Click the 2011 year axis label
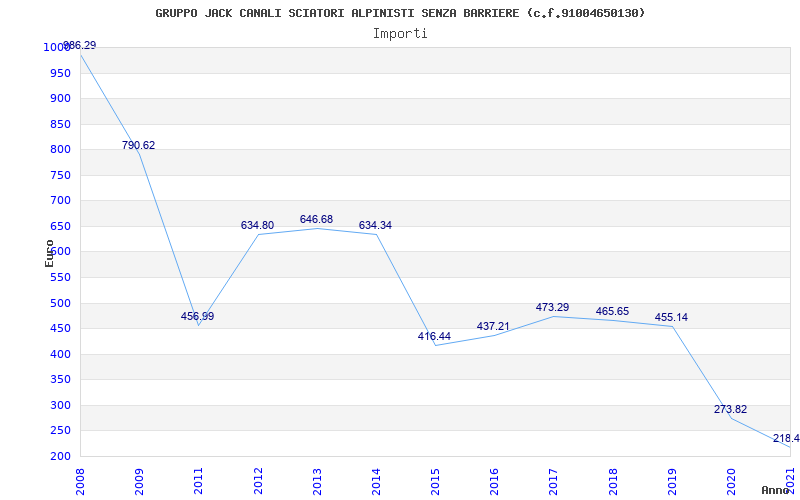The image size is (800, 500). point(199,482)
